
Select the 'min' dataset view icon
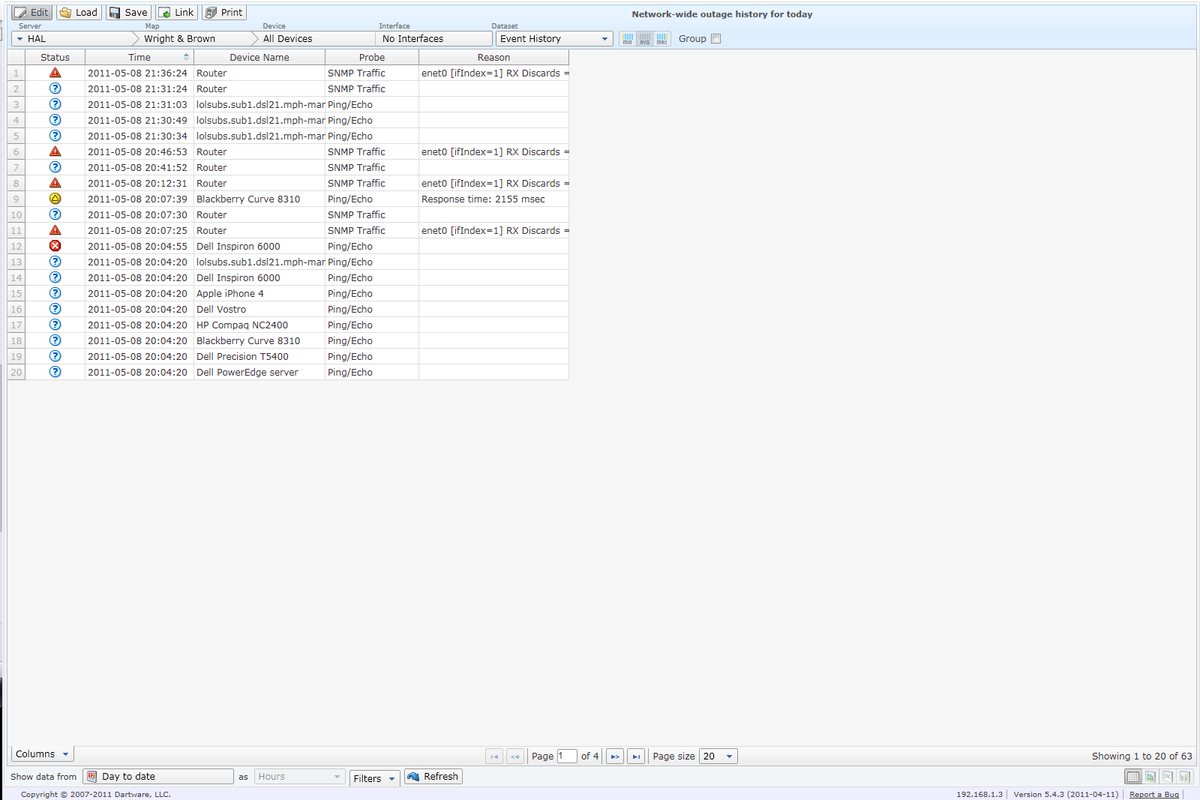pyautogui.click(x=627, y=38)
